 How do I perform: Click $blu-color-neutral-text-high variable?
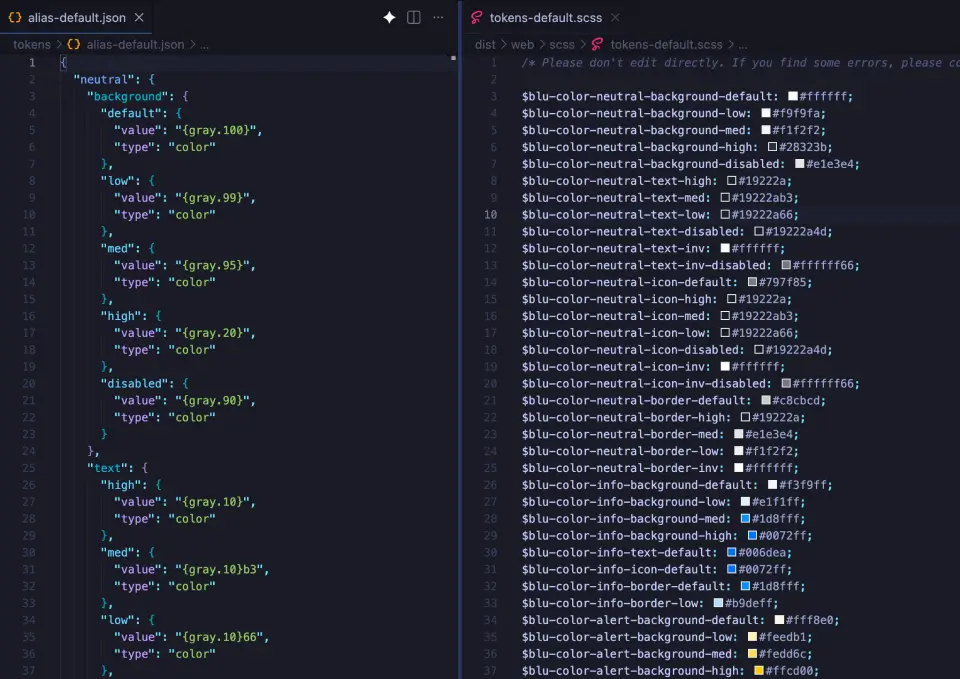[x=618, y=181]
